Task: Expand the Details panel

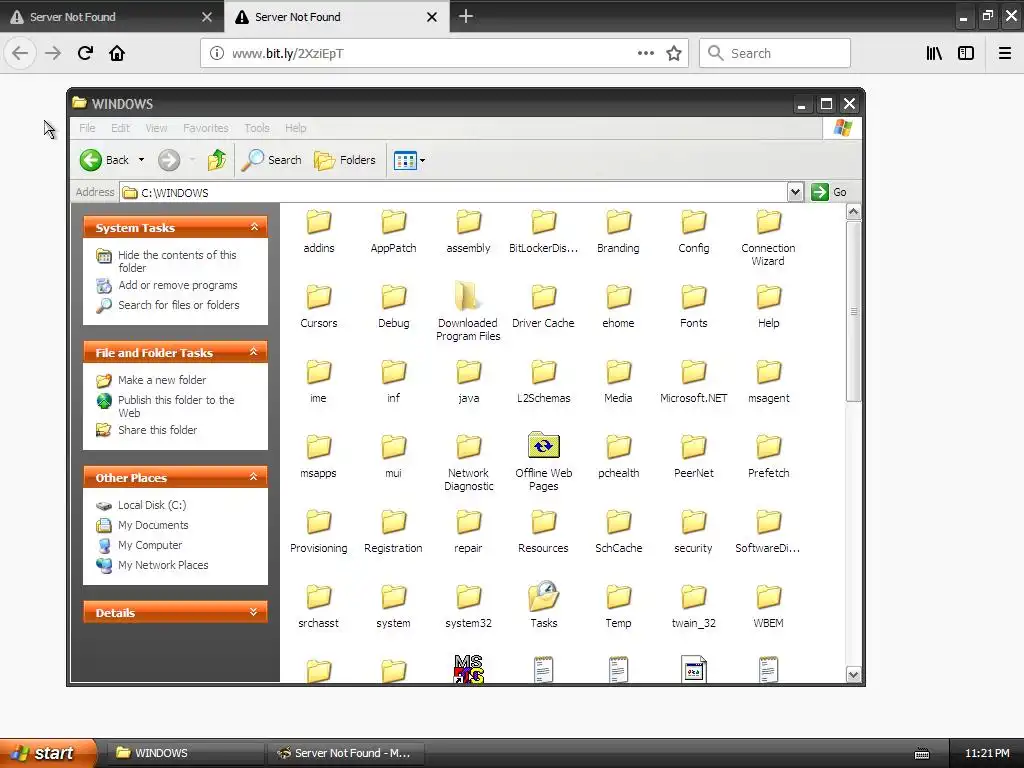Action: coord(254,612)
